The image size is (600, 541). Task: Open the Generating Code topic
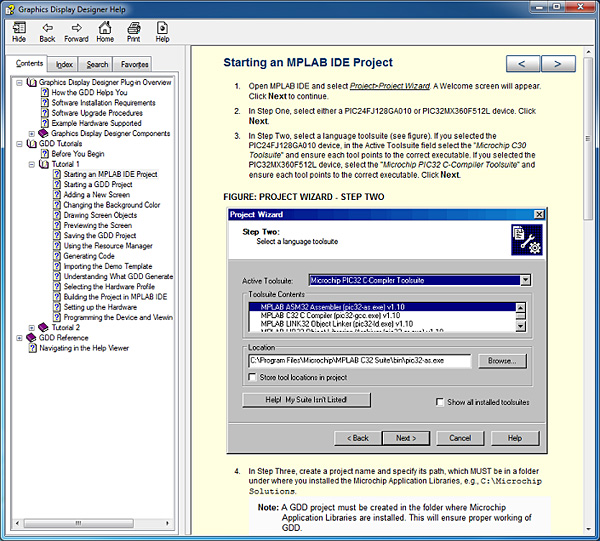coord(89,256)
